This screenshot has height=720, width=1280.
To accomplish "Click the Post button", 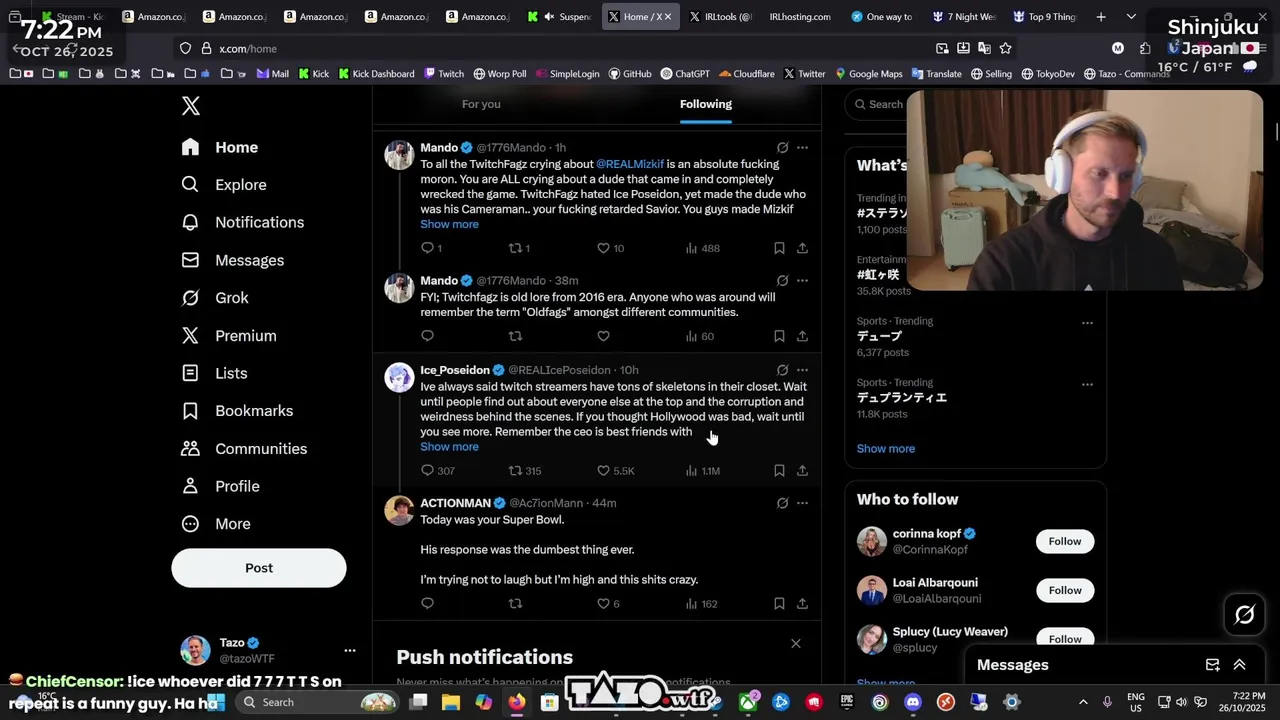I will [259, 568].
